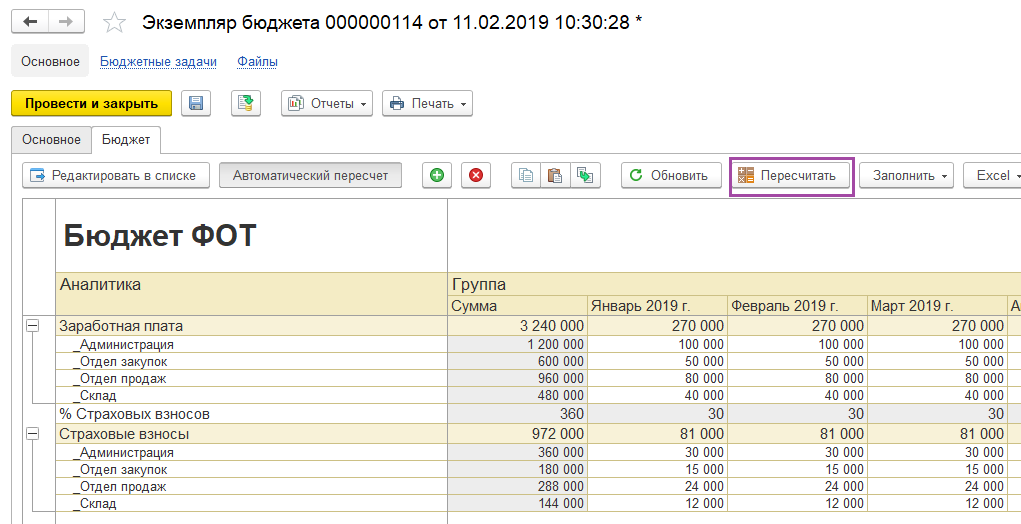Copy cells with the copy icon
The image size is (1021, 524).
(526, 175)
